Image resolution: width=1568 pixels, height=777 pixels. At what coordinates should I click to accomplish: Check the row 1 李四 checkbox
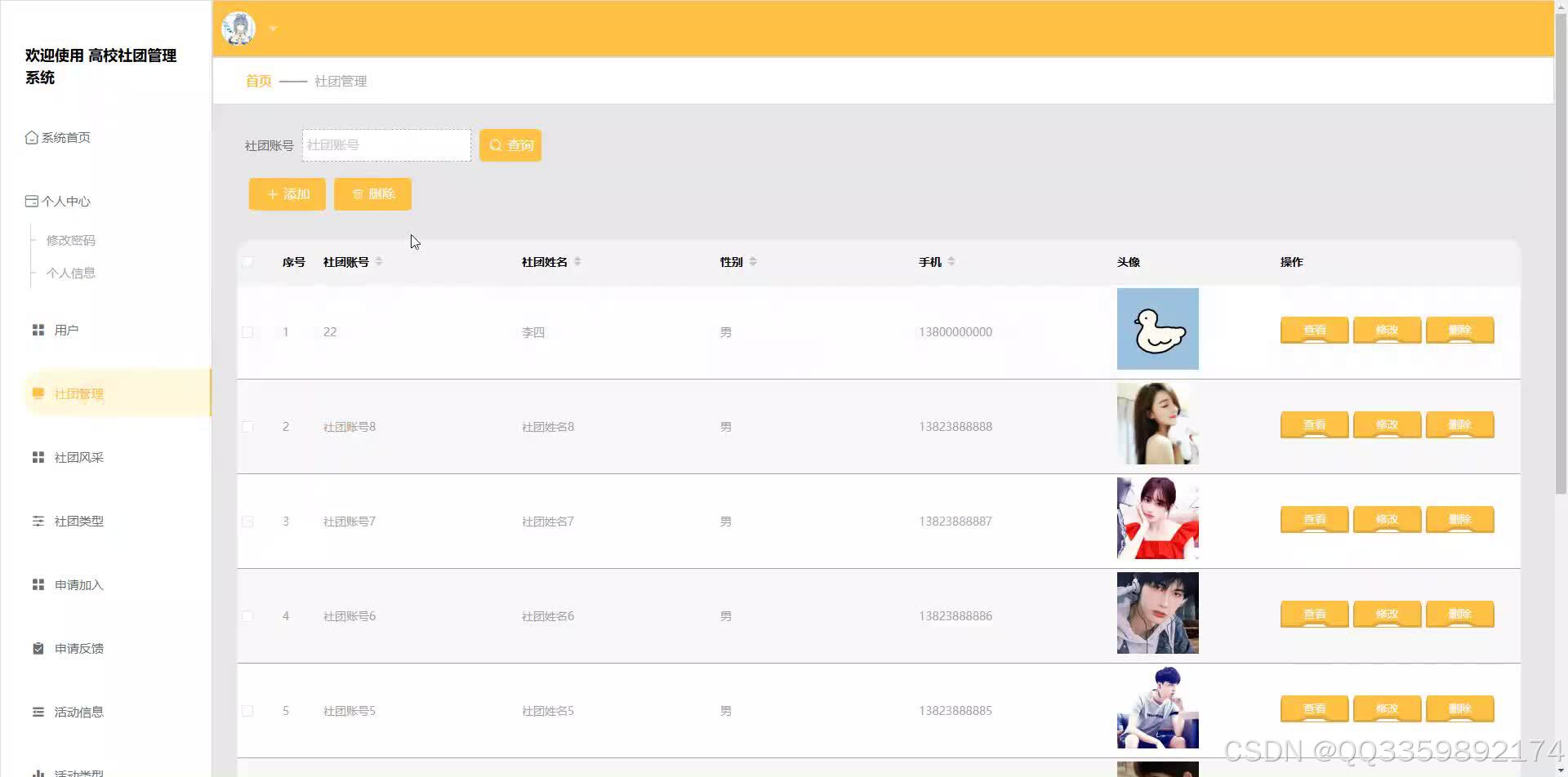247,332
